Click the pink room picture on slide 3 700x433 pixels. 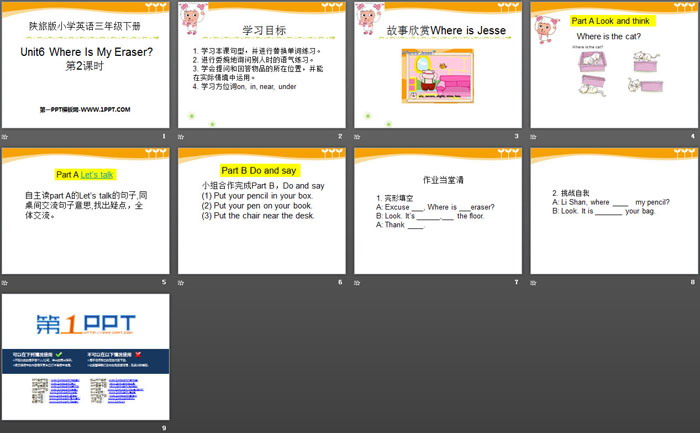pyautogui.click(x=437, y=77)
